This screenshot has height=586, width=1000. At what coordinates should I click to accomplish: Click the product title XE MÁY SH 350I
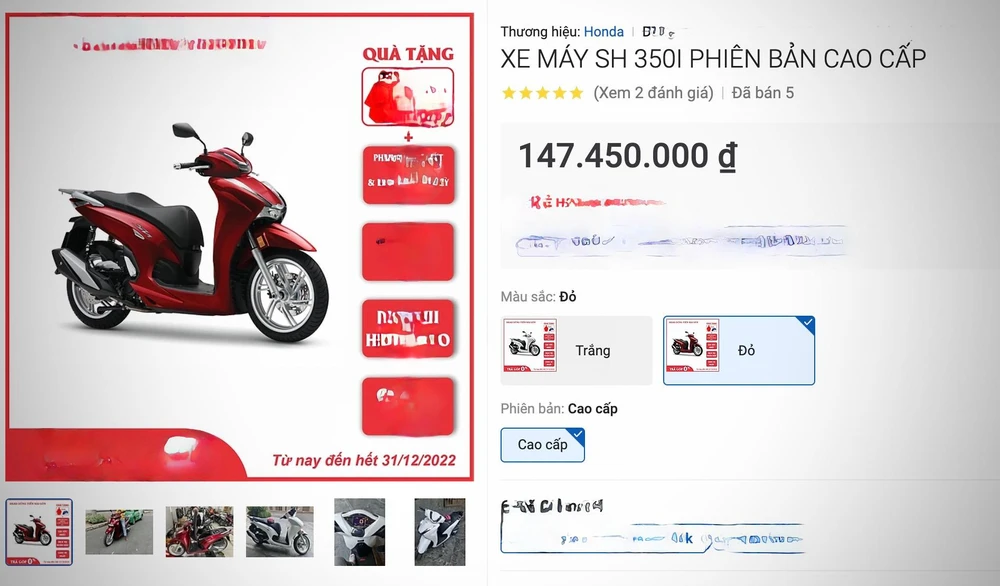pos(713,59)
